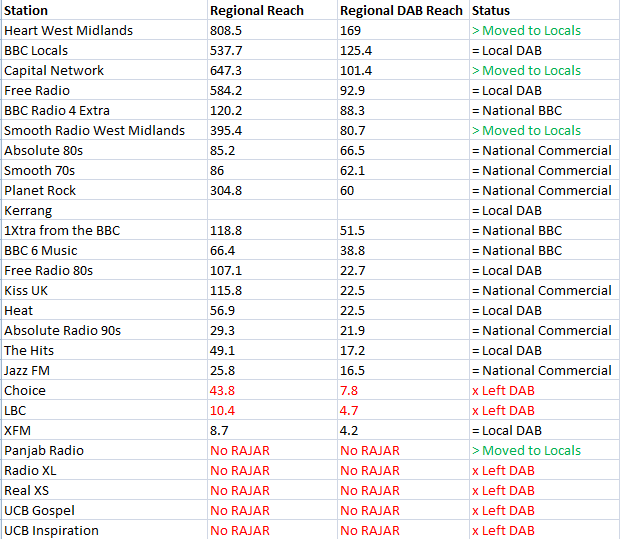Viewport: 620px width, 539px height.
Task: Click the 51.5 DAB reach cell
Action: point(403,230)
